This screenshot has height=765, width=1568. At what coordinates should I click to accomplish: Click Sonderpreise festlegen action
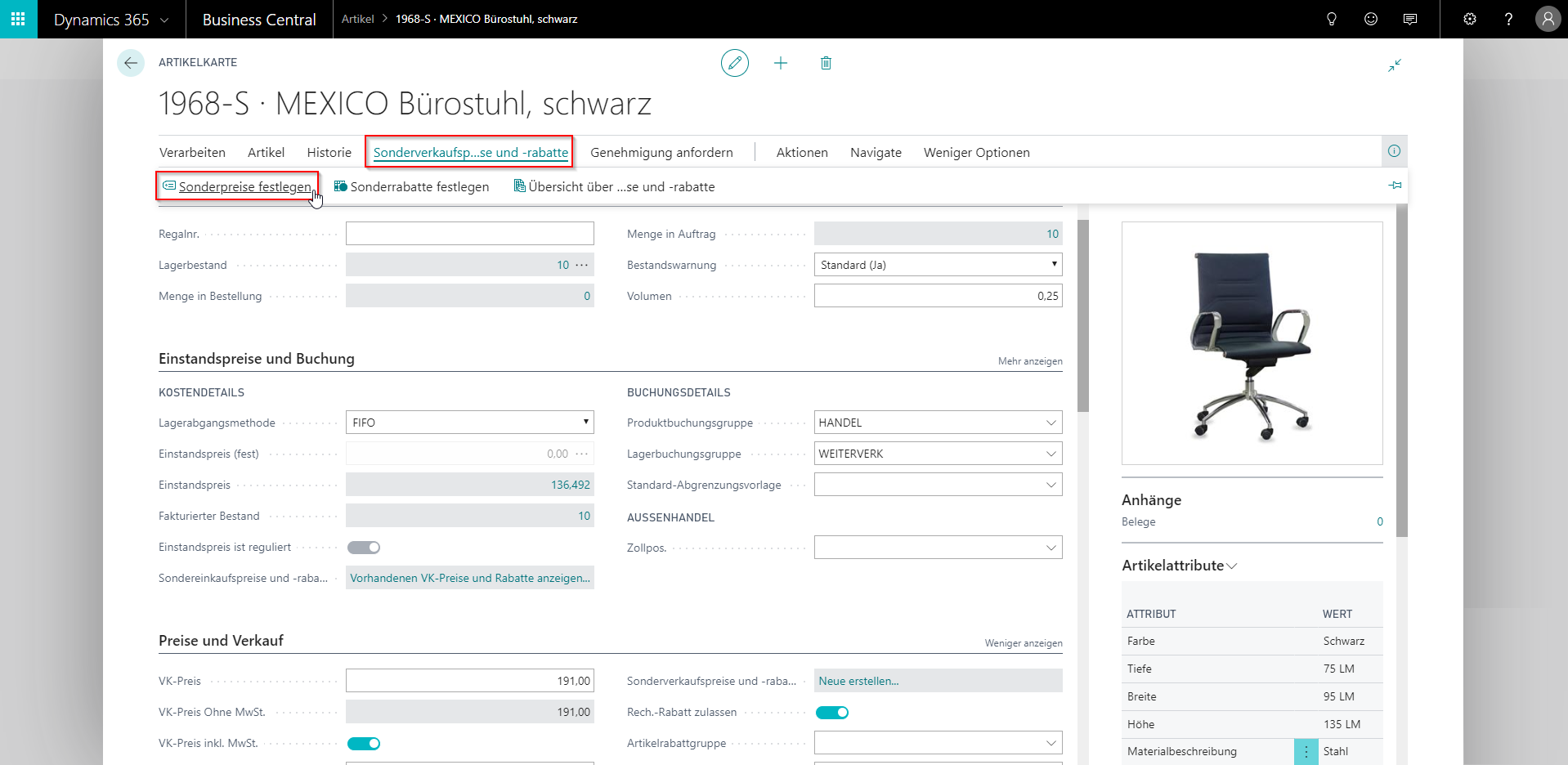237,186
